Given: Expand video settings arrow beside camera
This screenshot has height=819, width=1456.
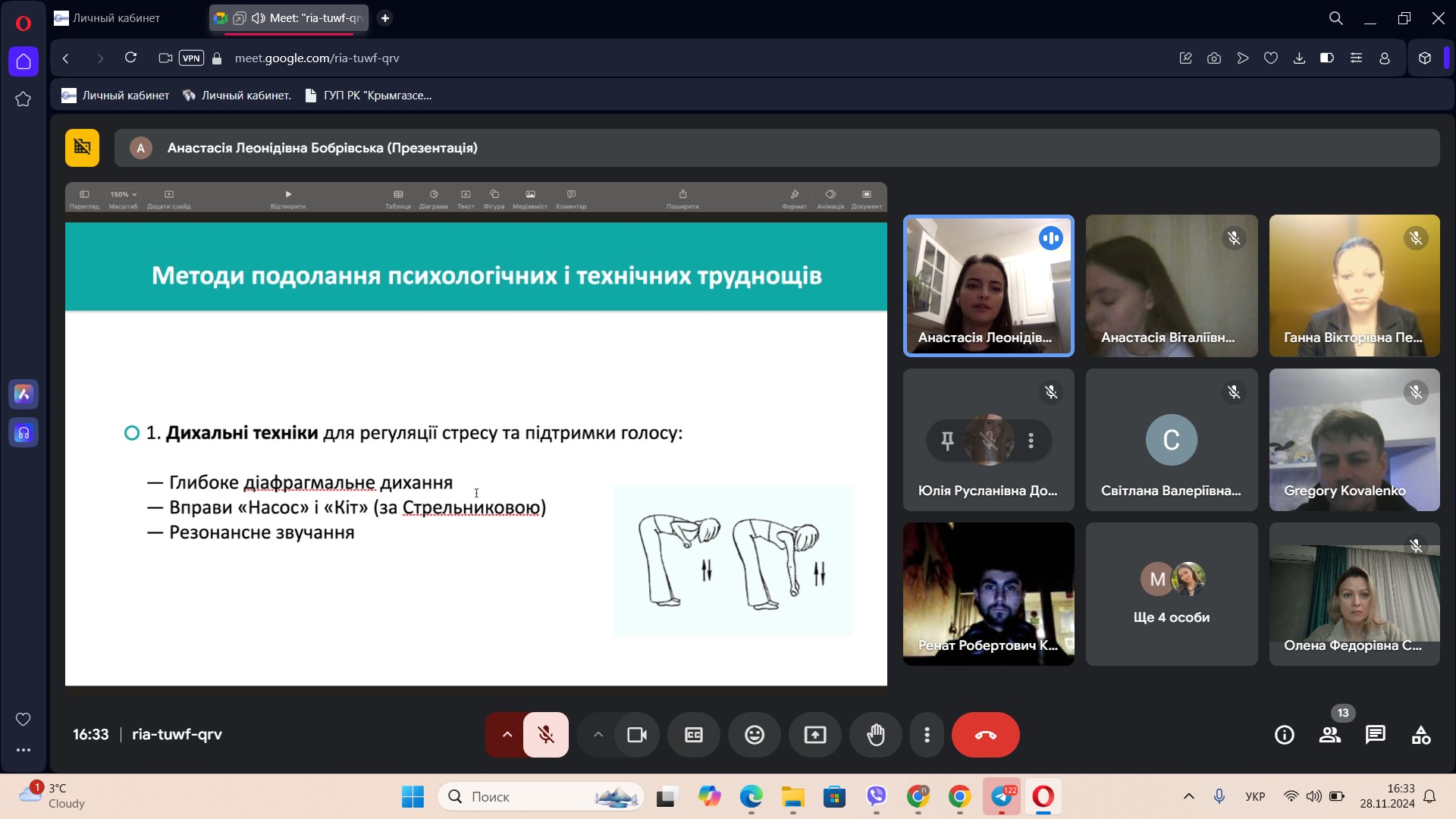Looking at the screenshot, I should coord(598,735).
